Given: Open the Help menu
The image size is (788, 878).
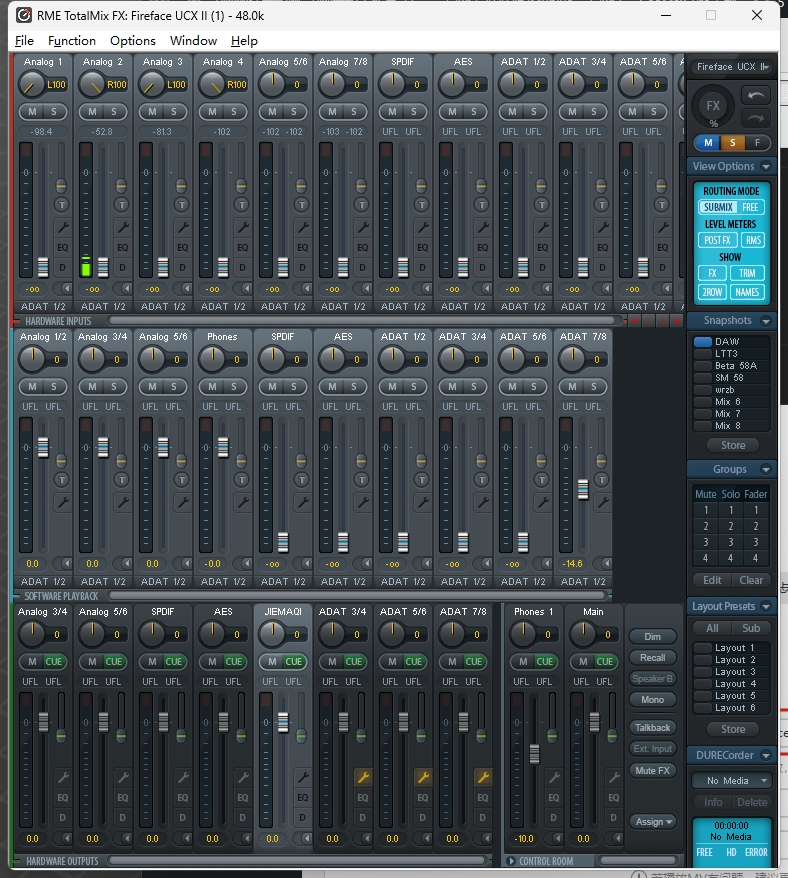Looking at the screenshot, I should 244,41.
